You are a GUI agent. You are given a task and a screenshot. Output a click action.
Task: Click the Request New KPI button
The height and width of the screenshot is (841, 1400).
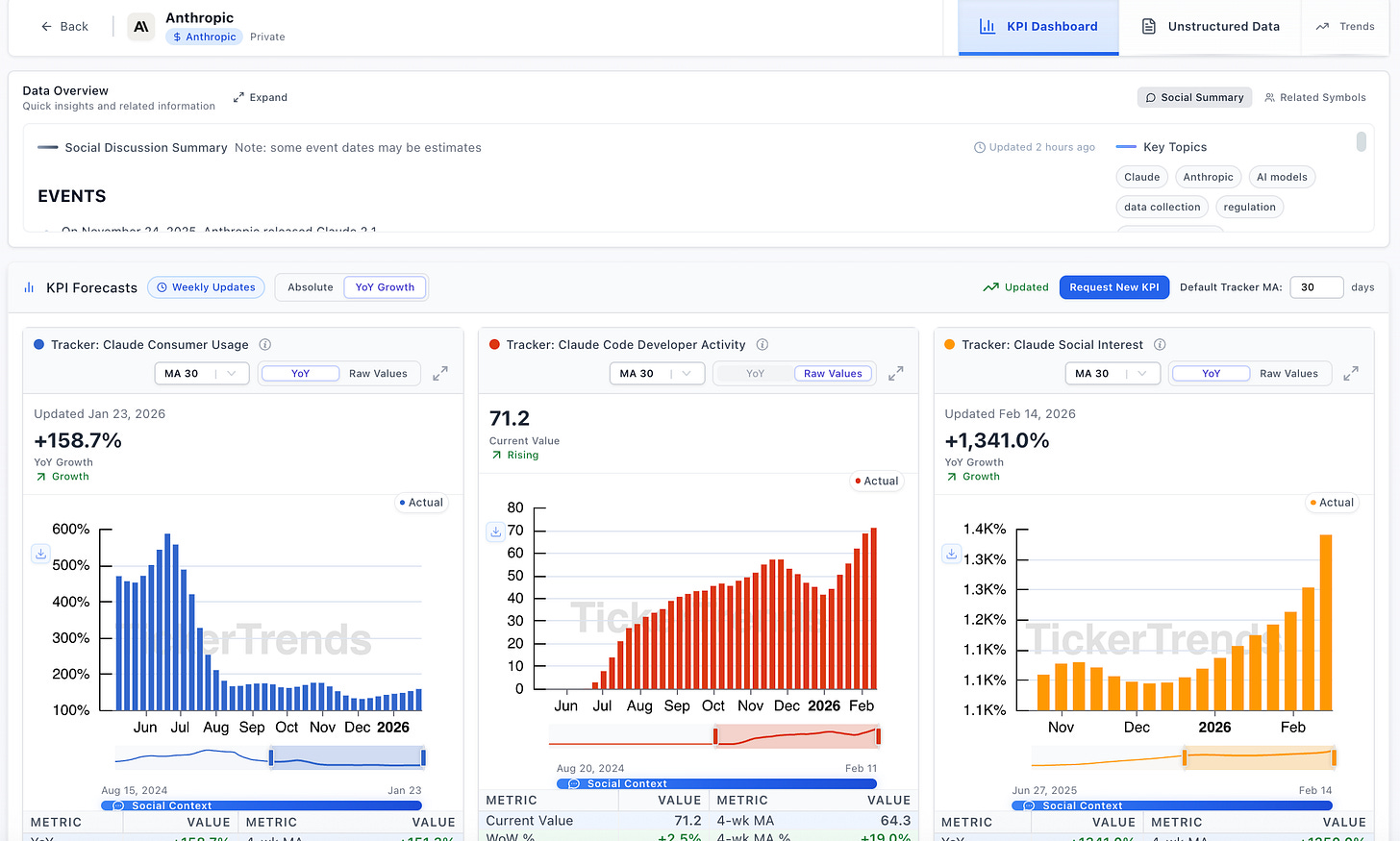click(1113, 287)
